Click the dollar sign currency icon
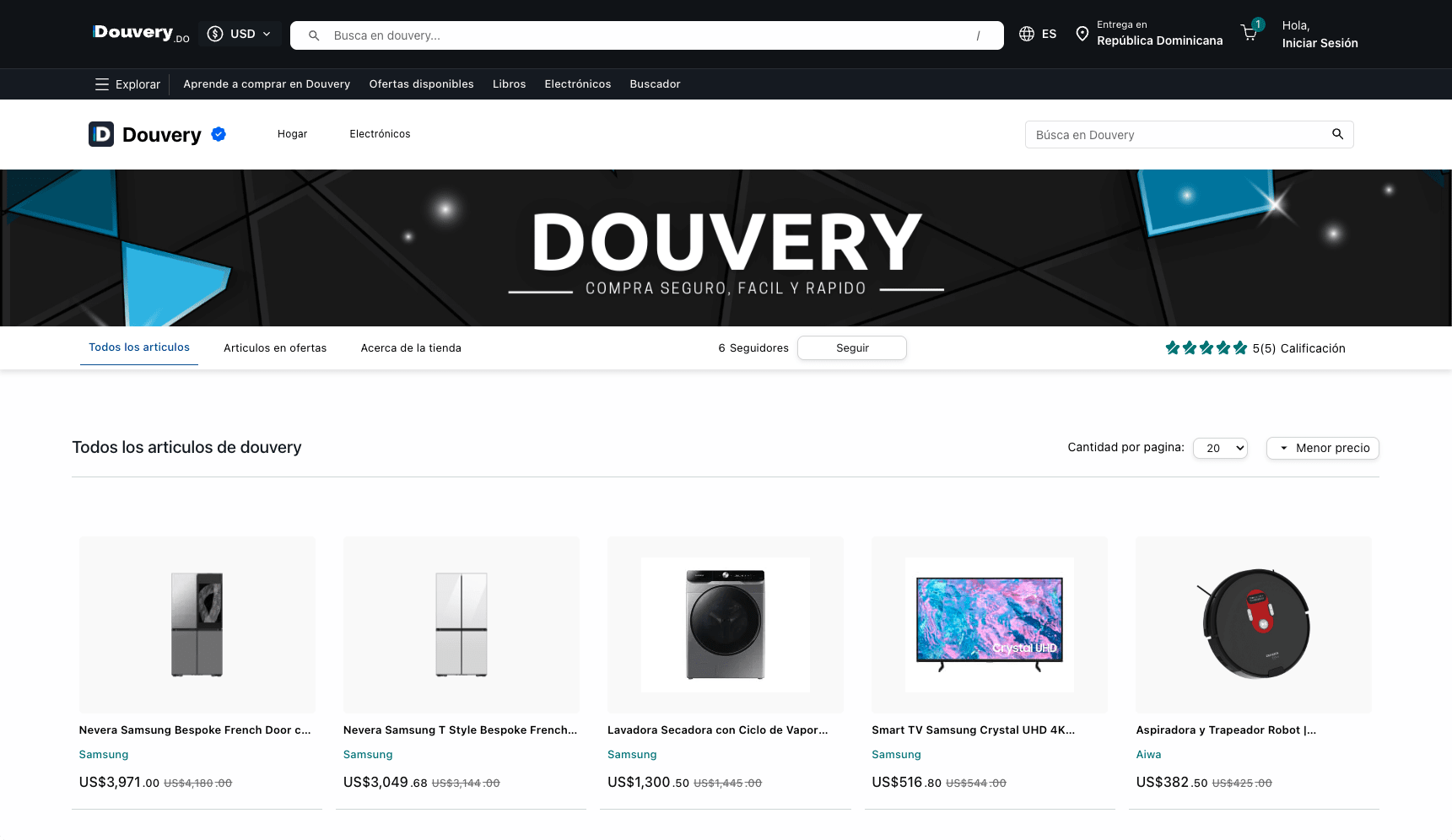Screen dimensions: 1452x840 215,33
